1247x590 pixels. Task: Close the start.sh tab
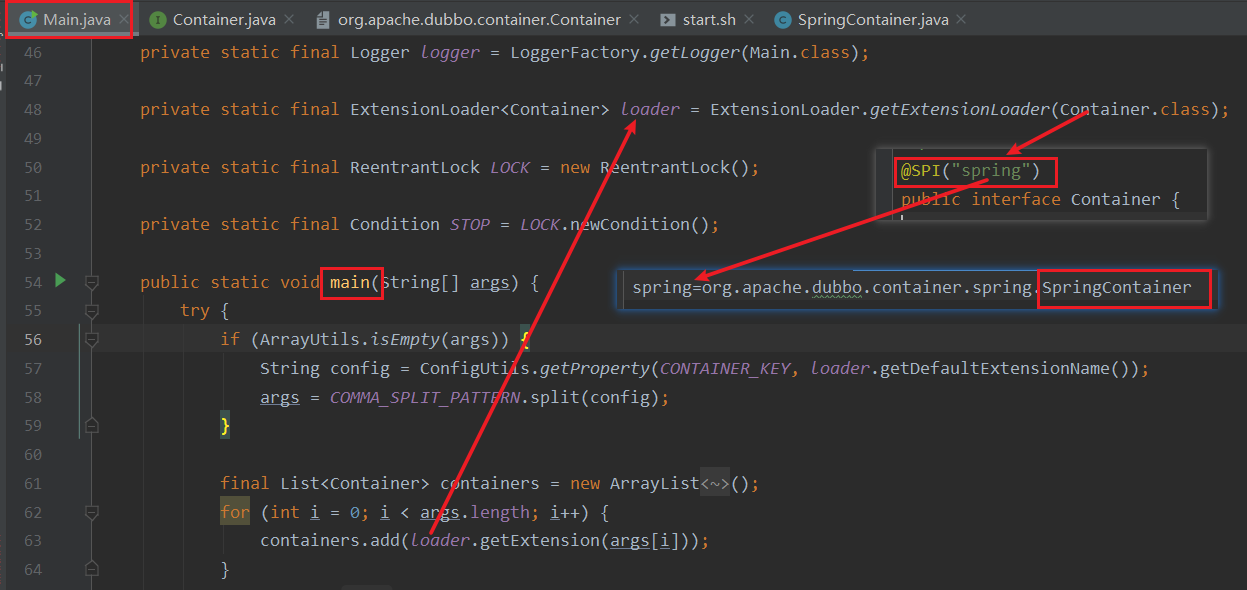click(x=748, y=20)
